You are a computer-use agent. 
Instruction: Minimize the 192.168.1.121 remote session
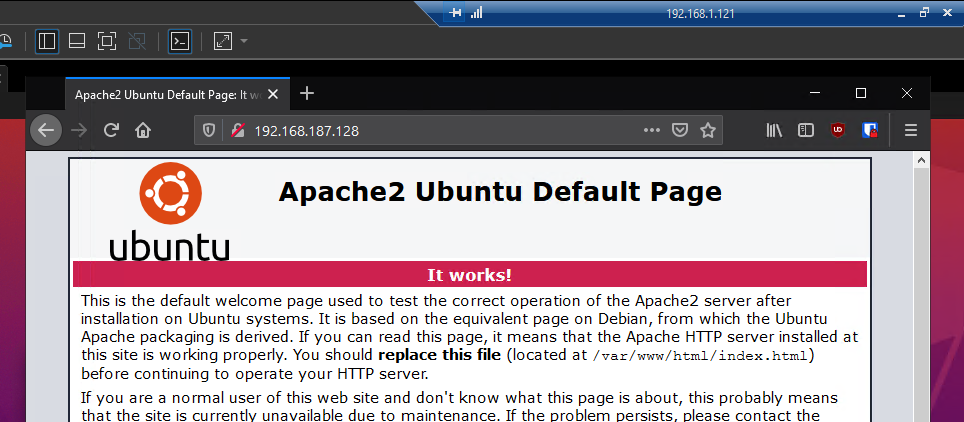pyautogui.click(x=901, y=13)
